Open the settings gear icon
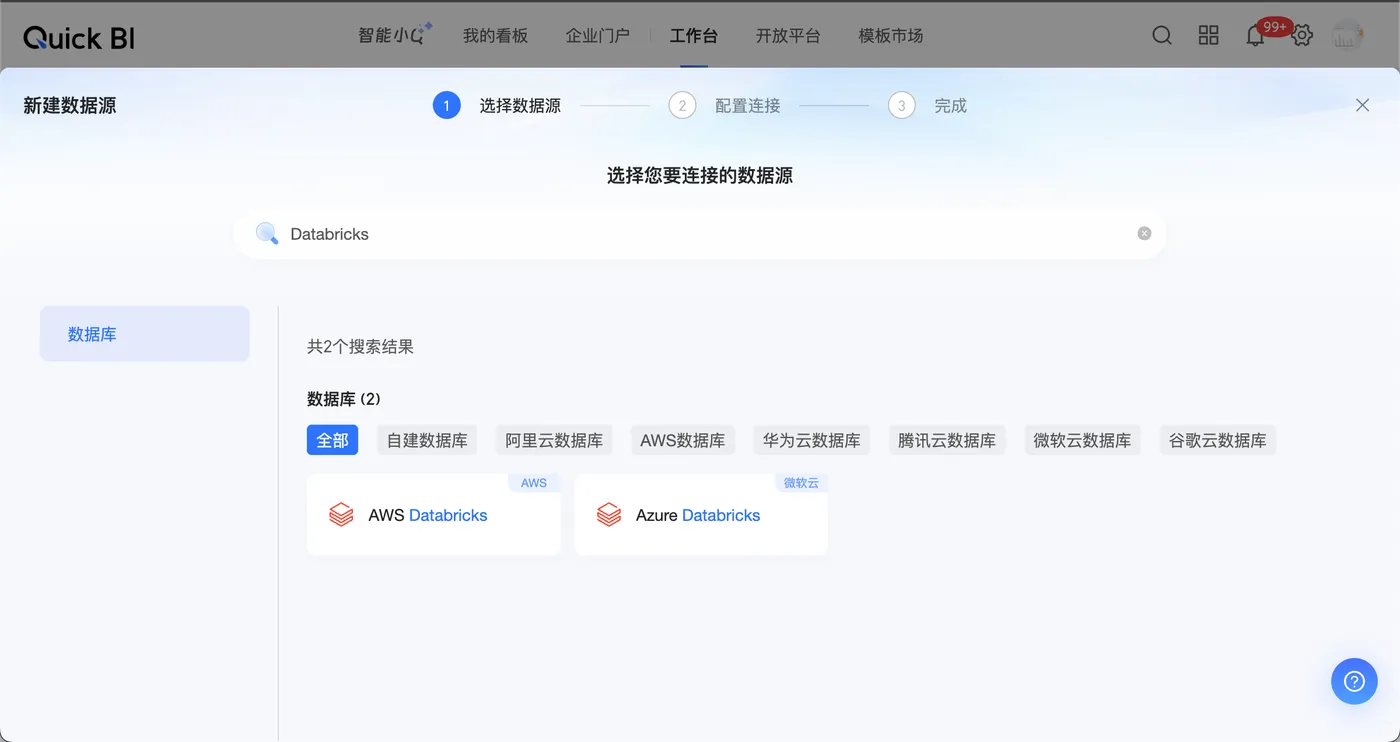Screen dimensions: 1400x742 pos(1302,36)
